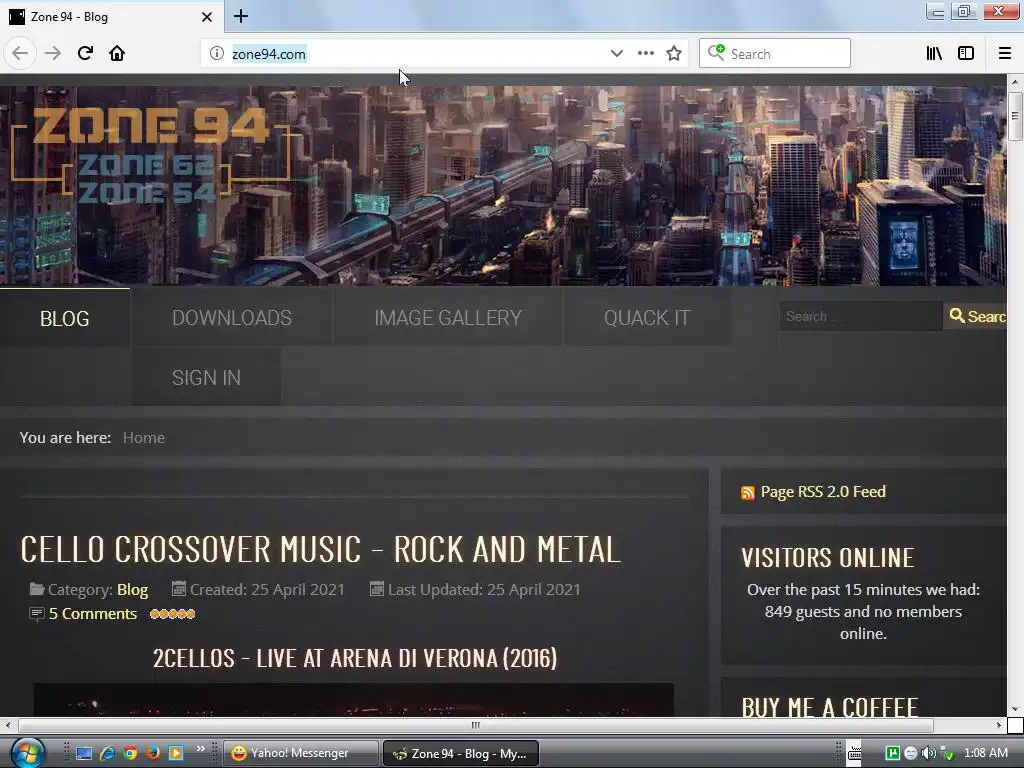This screenshot has height=768, width=1024.
Task: Open the DOWNLOADS navigation item
Action: (232, 318)
